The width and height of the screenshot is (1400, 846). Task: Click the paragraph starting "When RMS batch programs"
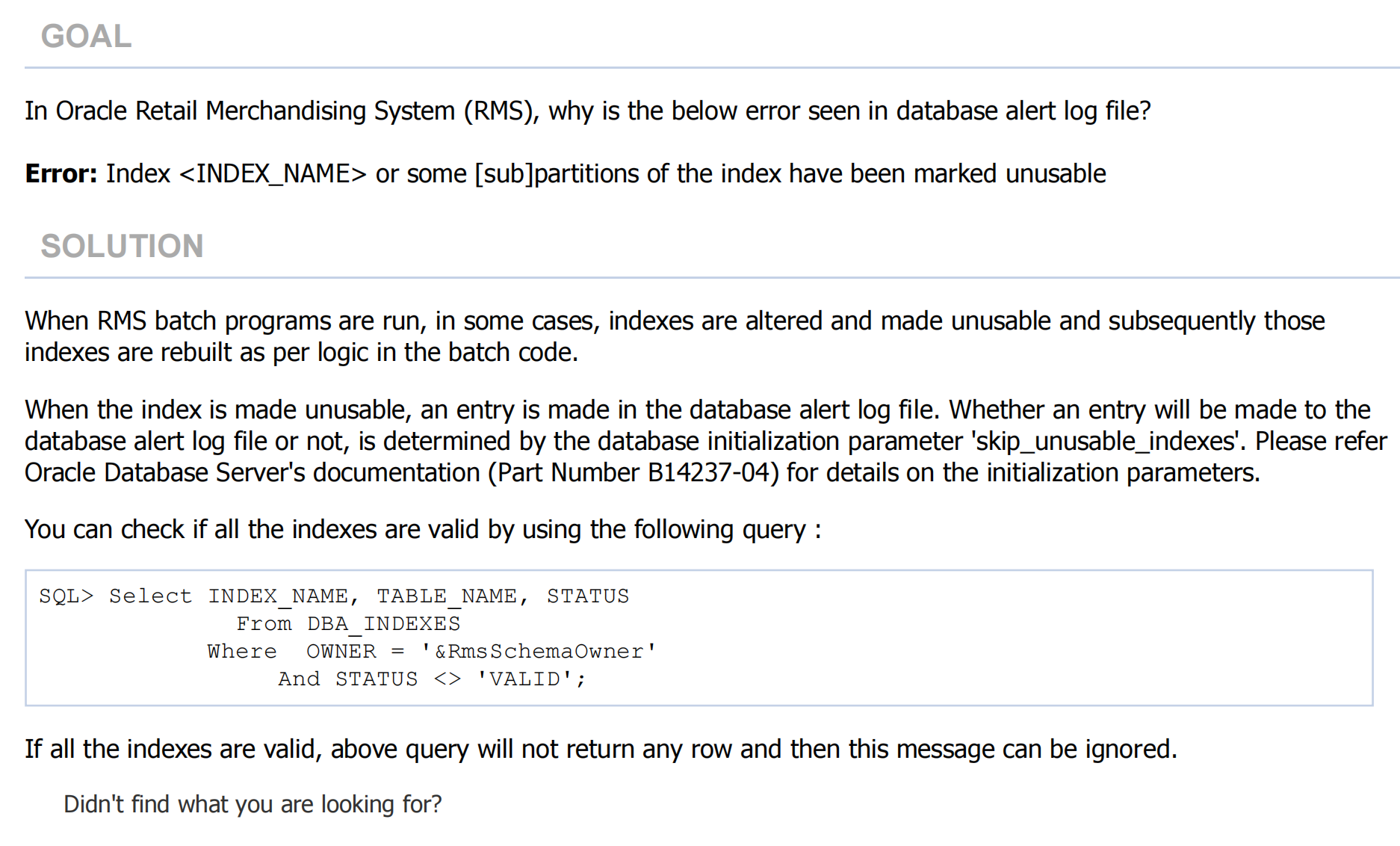coord(674,336)
